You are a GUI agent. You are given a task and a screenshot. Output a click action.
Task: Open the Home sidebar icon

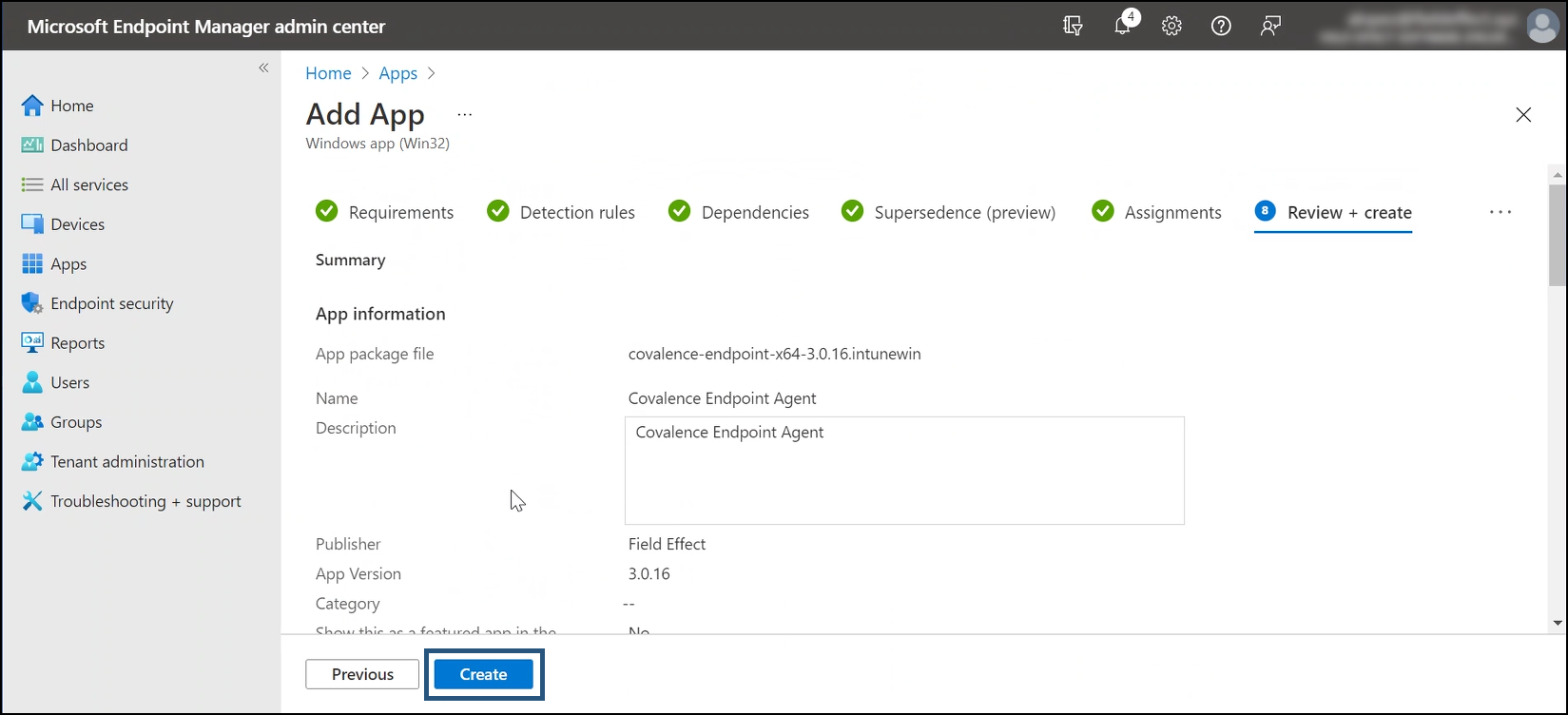[32, 106]
